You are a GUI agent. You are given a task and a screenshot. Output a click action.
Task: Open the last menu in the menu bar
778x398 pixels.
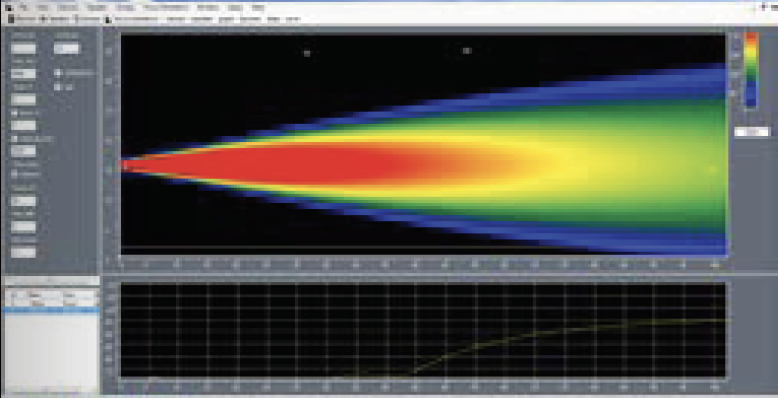tap(258, 7)
